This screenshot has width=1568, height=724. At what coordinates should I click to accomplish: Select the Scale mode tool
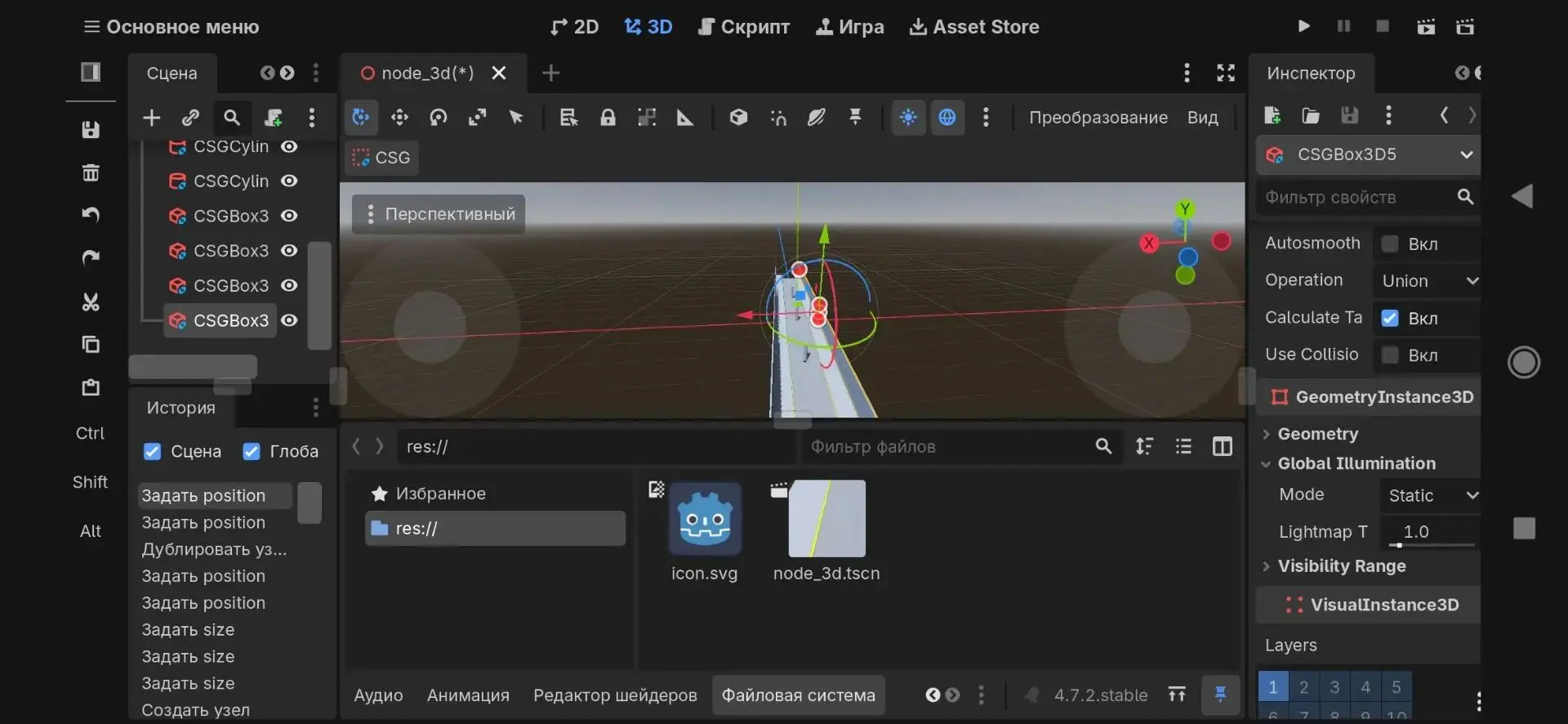(x=477, y=118)
